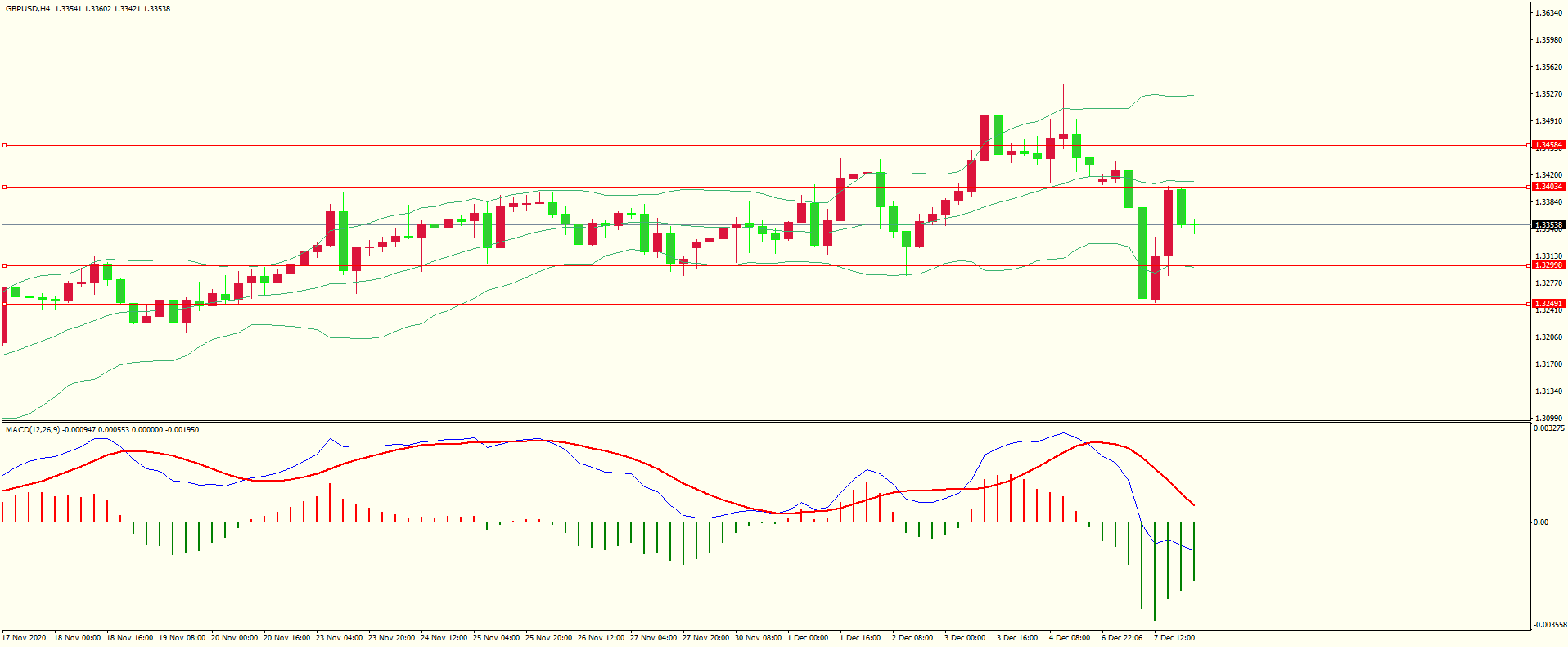This screenshot has width=1568, height=647.
Task: Select the left handle of the 1.34034 line
Action: (4, 187)
